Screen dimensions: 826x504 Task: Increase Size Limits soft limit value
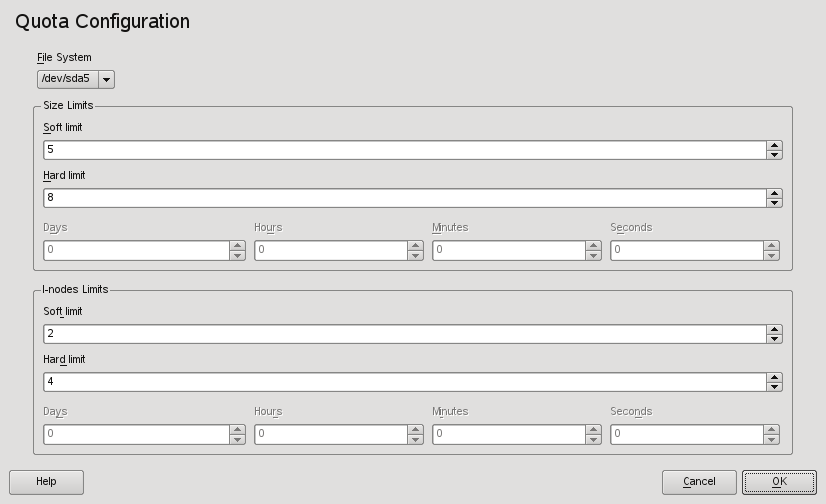774,145
